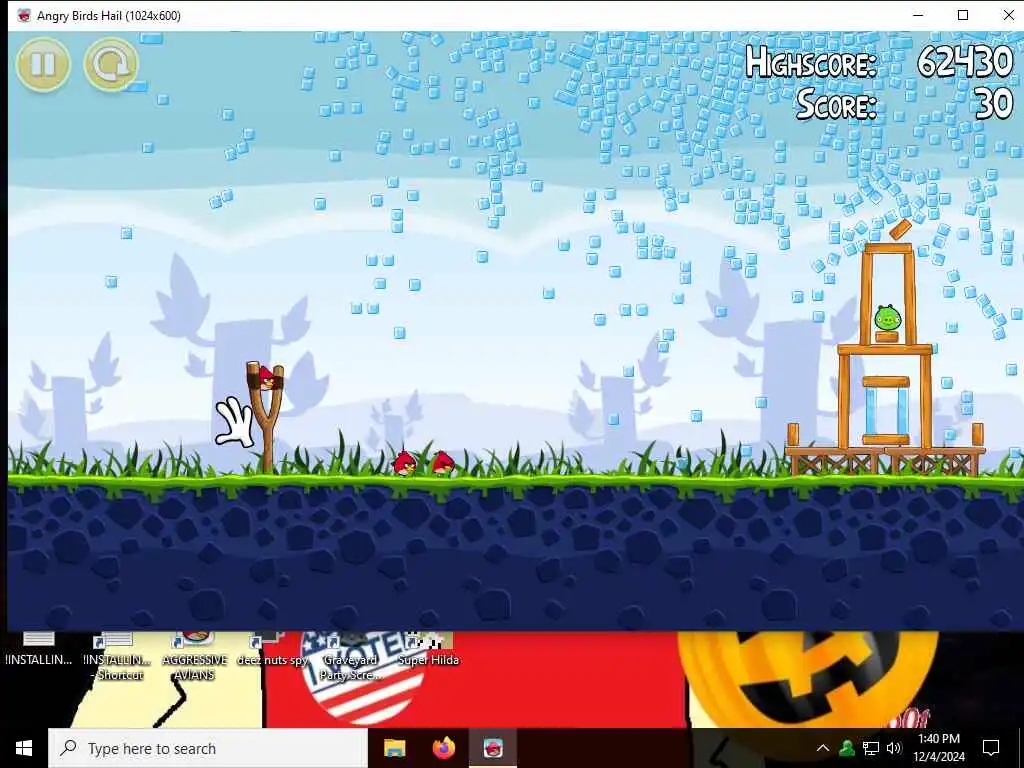Image resolution: width=1024 pixels, height=768 pixels.
Task: Expand the hidden system tray icons
Action: 823,748
